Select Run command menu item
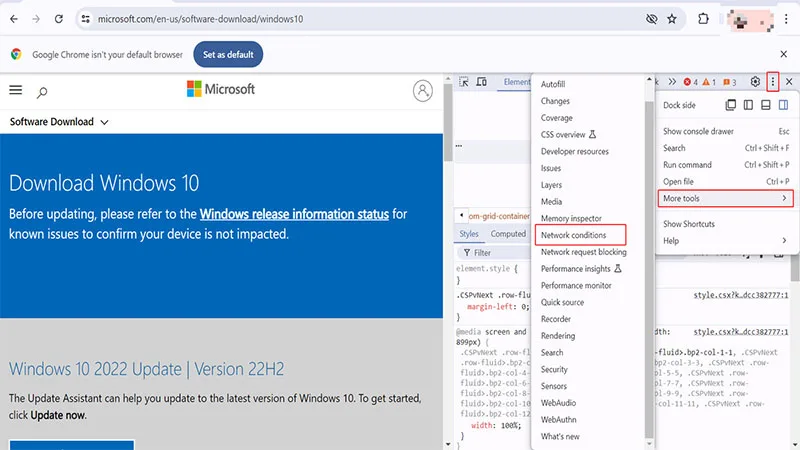The width and height of the screenshot is (800, 450). coord(726,165)
